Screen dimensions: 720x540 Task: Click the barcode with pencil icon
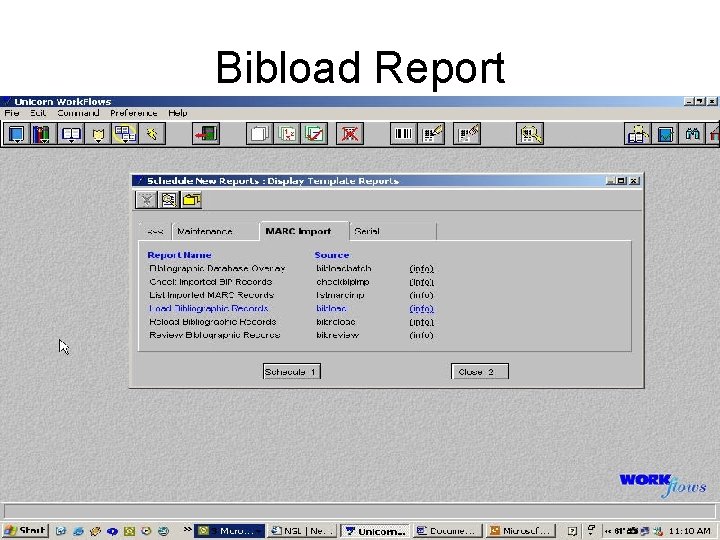[431, 134]
